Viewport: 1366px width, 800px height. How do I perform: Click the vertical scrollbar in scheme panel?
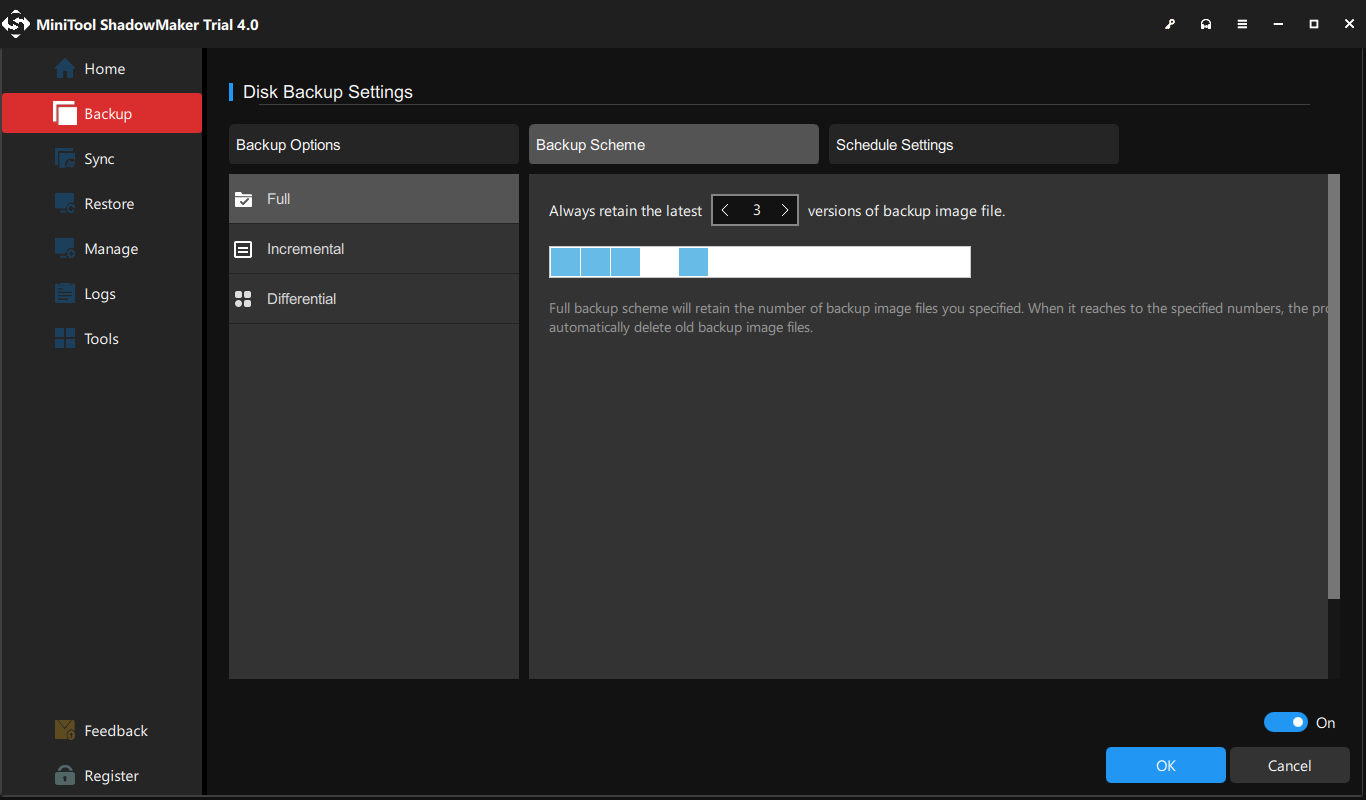pyautogui.click(x=1333, y=387)
